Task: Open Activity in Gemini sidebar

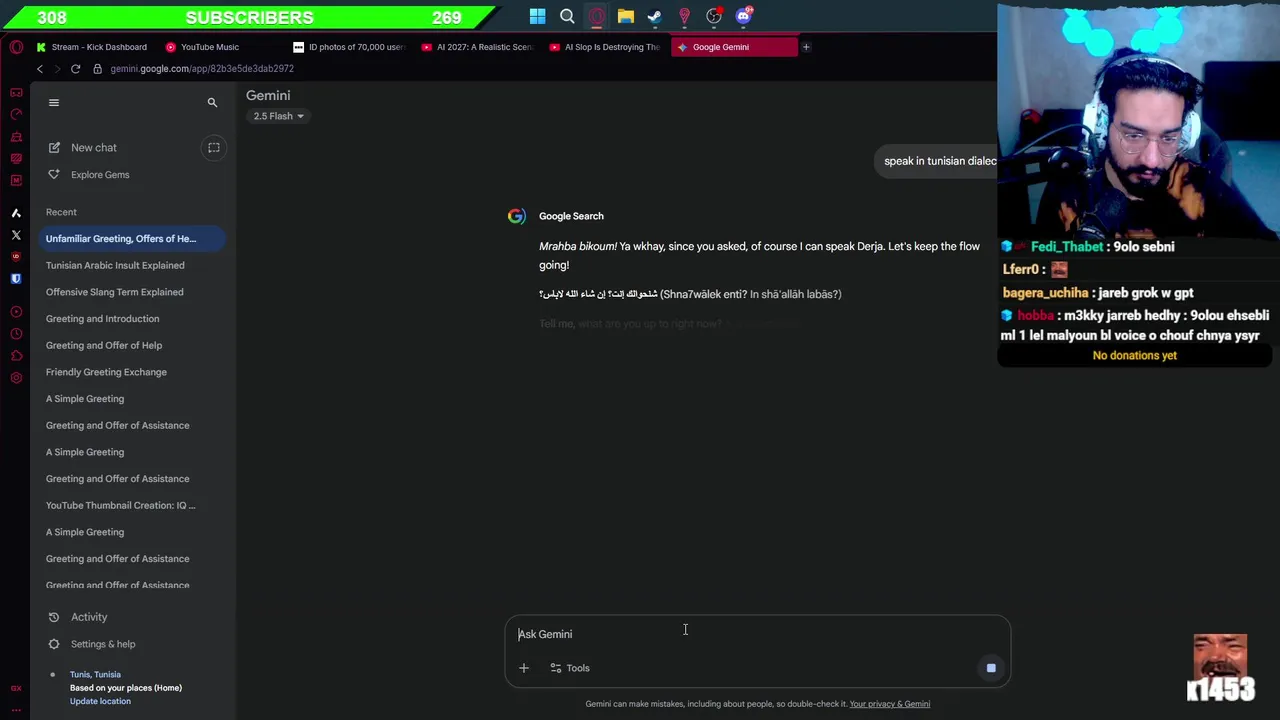Action: [78, 617]
